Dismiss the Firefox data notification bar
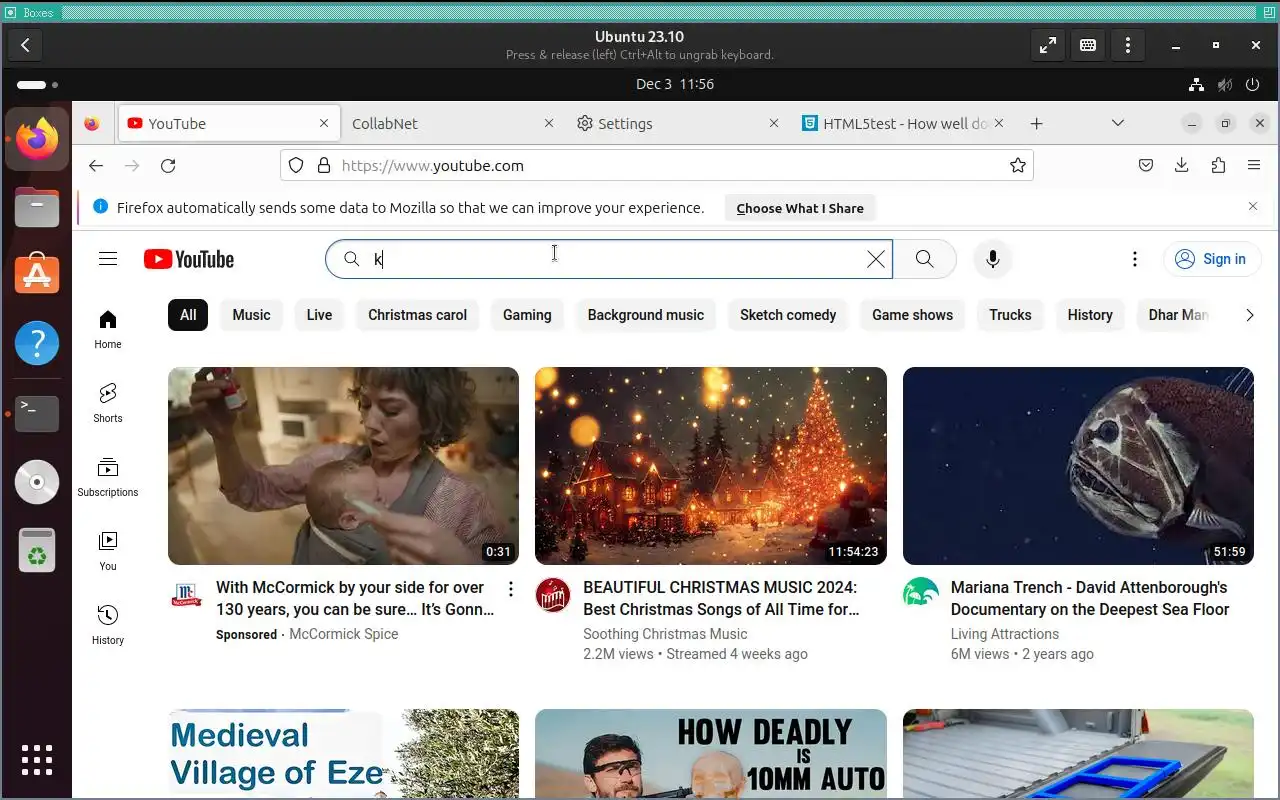1280x800 pixels. coord(1253,206)
